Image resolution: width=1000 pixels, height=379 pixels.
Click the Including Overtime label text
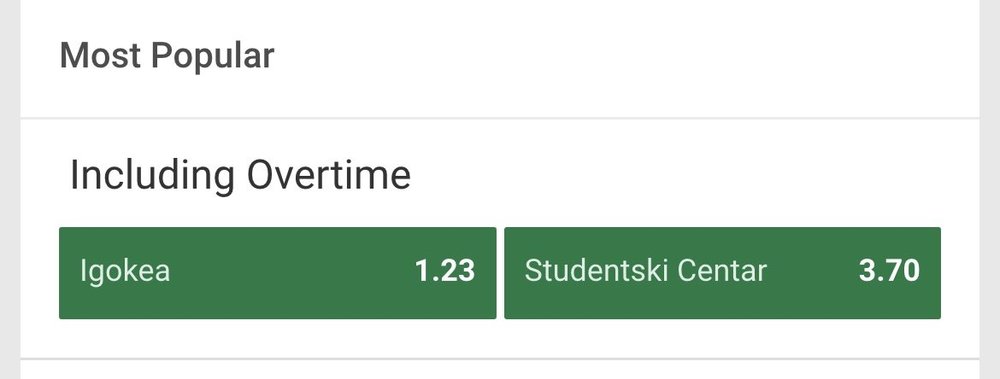[x=240, y=175]
